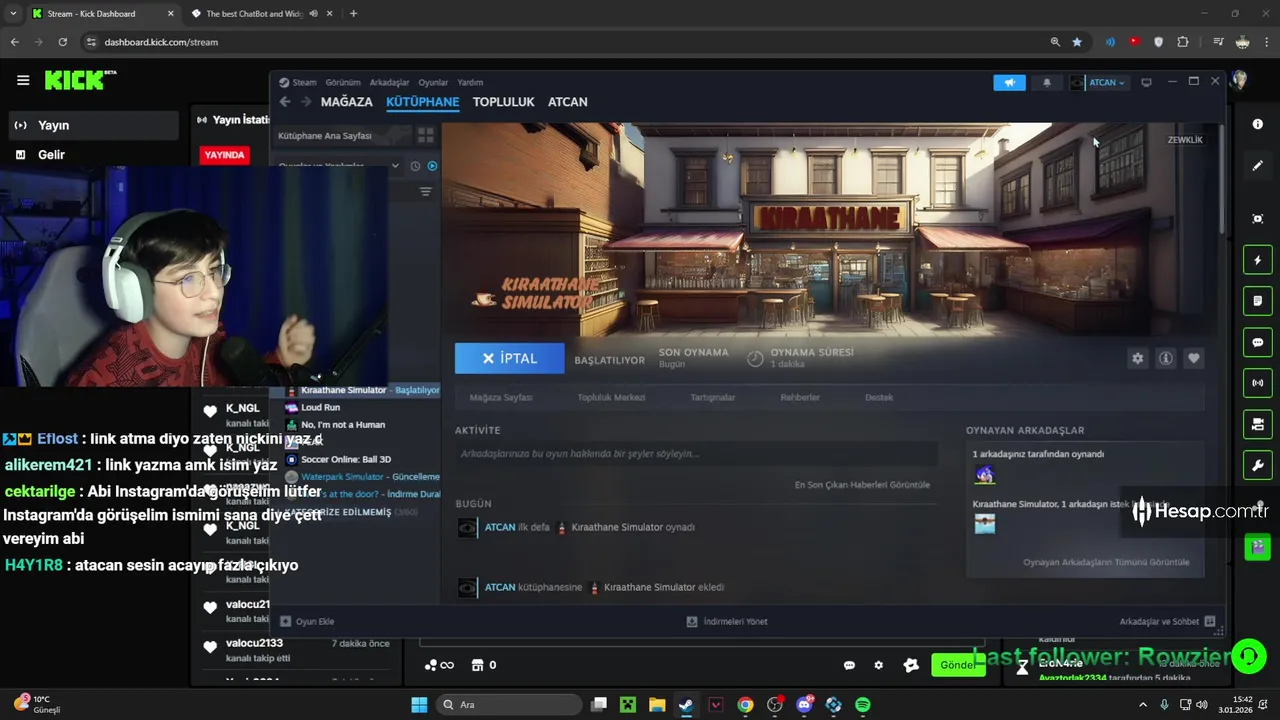Toggle the ready-to-play filter icon
Viewport: 1280px width, 720px height.
coord(432,166)
